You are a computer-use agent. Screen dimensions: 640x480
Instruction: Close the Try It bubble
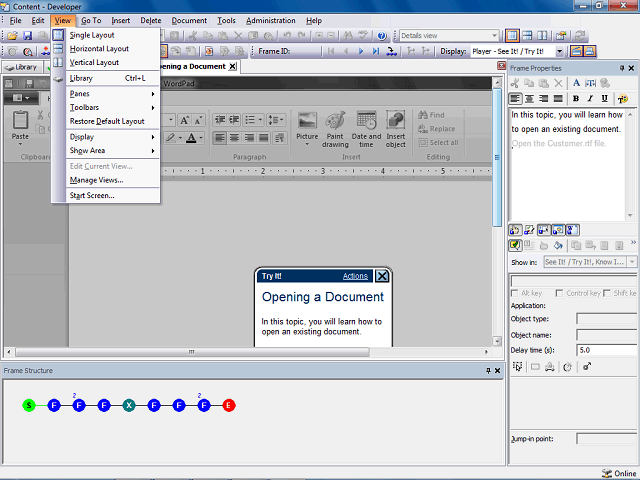(382, 276)
